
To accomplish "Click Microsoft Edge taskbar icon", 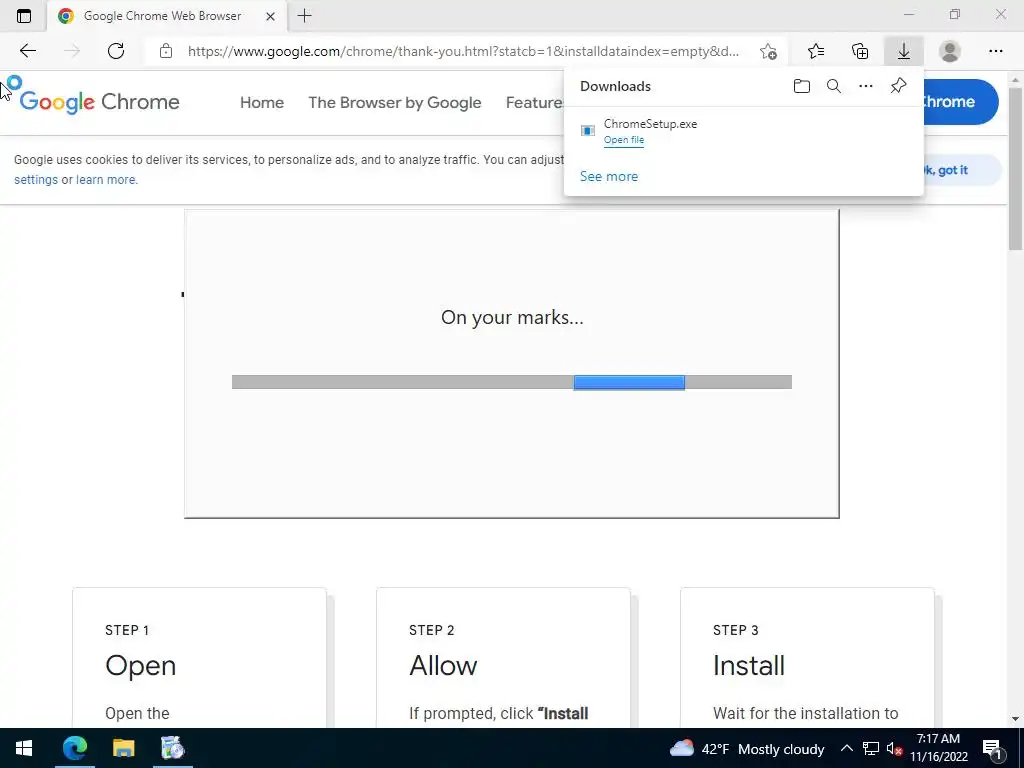I will click(74, 748).
